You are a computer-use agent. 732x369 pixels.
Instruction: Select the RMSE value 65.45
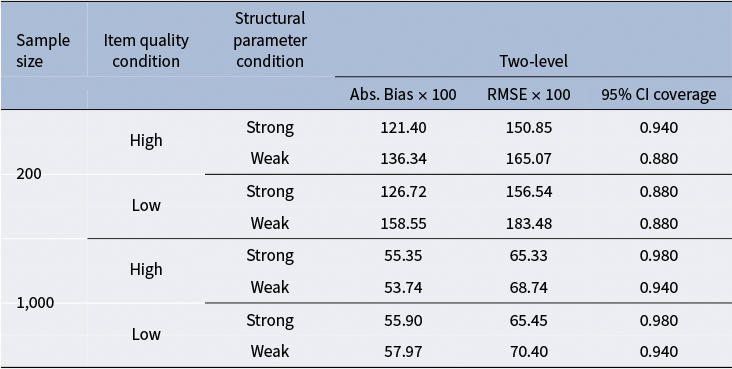click(x=528, y=320)
